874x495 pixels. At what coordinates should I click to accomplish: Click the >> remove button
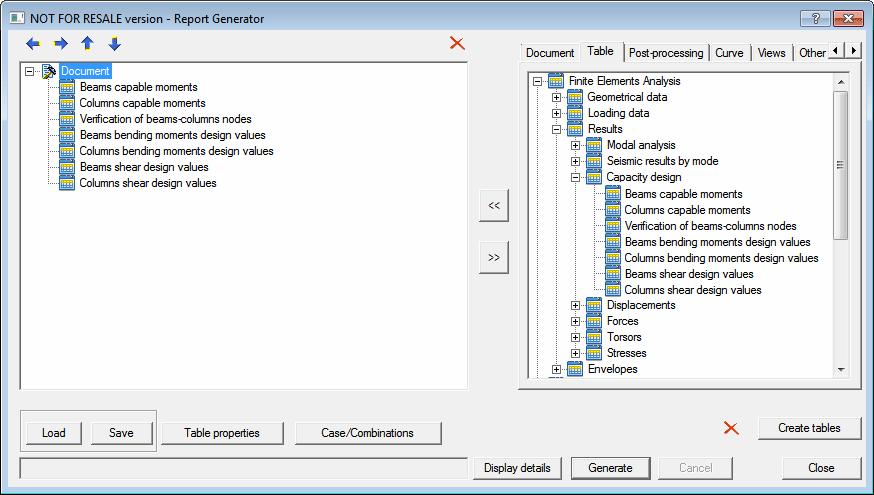click(x=494, y=258)
